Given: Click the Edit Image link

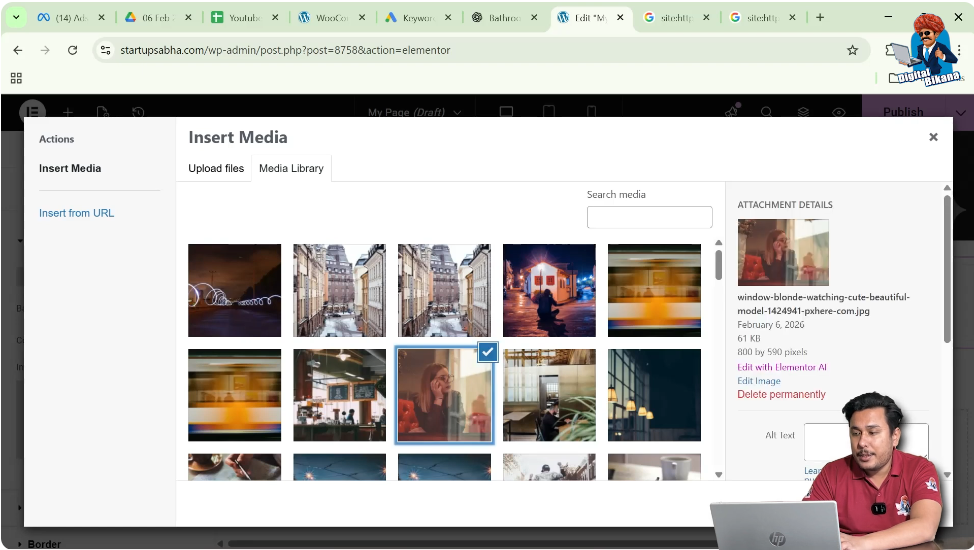Looking at the screenshot, I should [x=758, y=381].
